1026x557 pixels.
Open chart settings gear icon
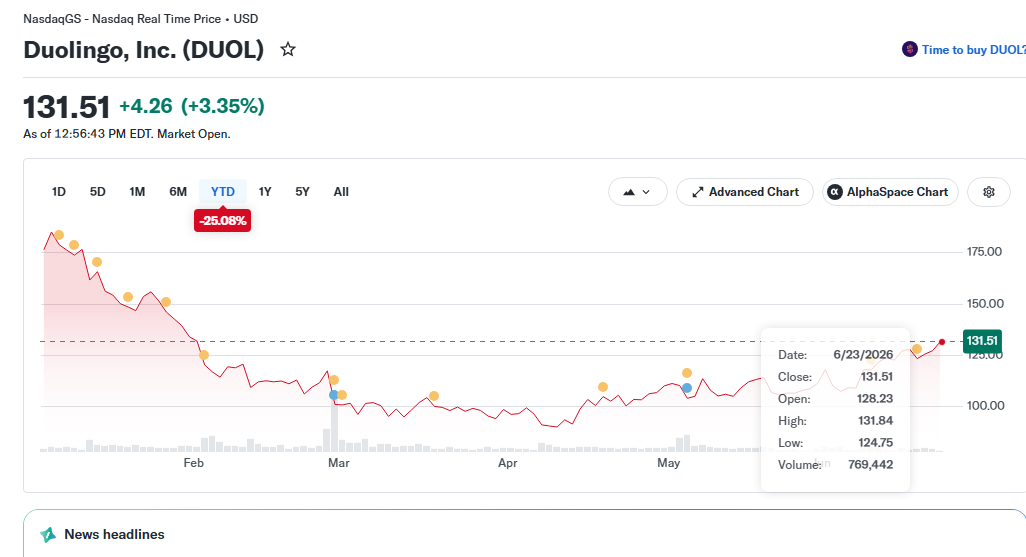(989, 192)
